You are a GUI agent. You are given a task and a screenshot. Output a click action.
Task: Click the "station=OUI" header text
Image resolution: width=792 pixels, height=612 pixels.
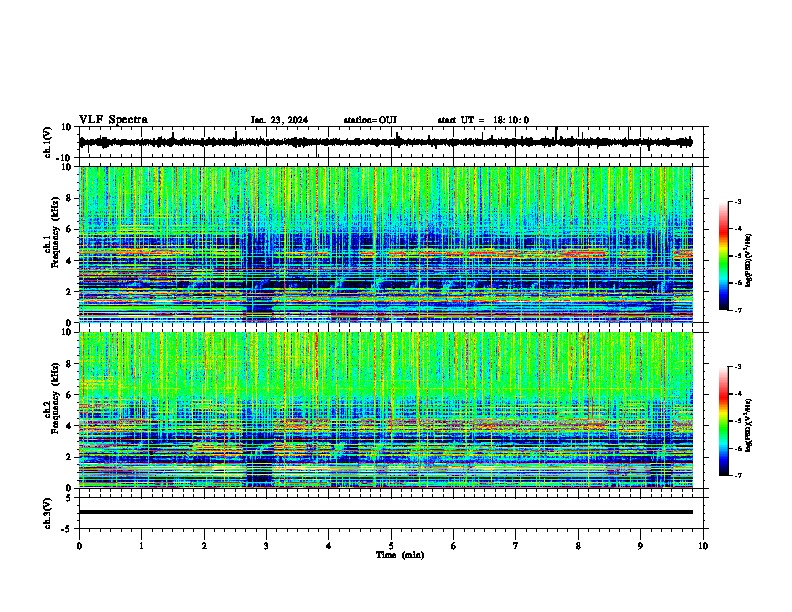[370, 120]
